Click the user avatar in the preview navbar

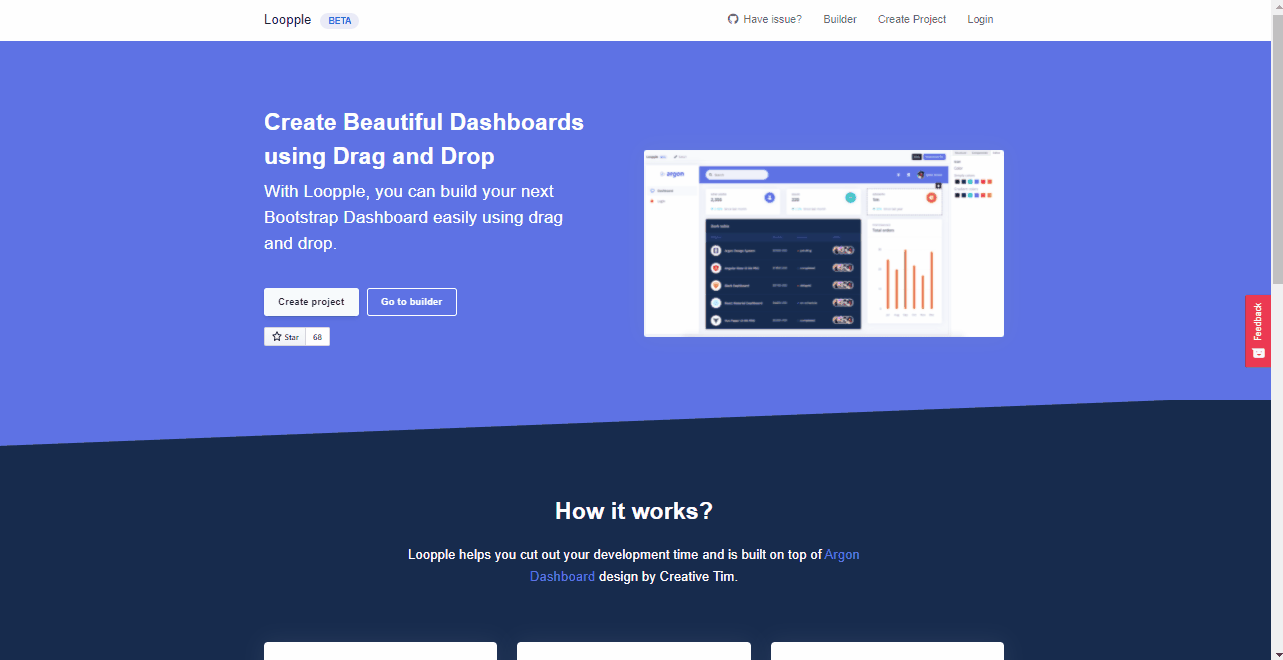[x=920, y=174]
